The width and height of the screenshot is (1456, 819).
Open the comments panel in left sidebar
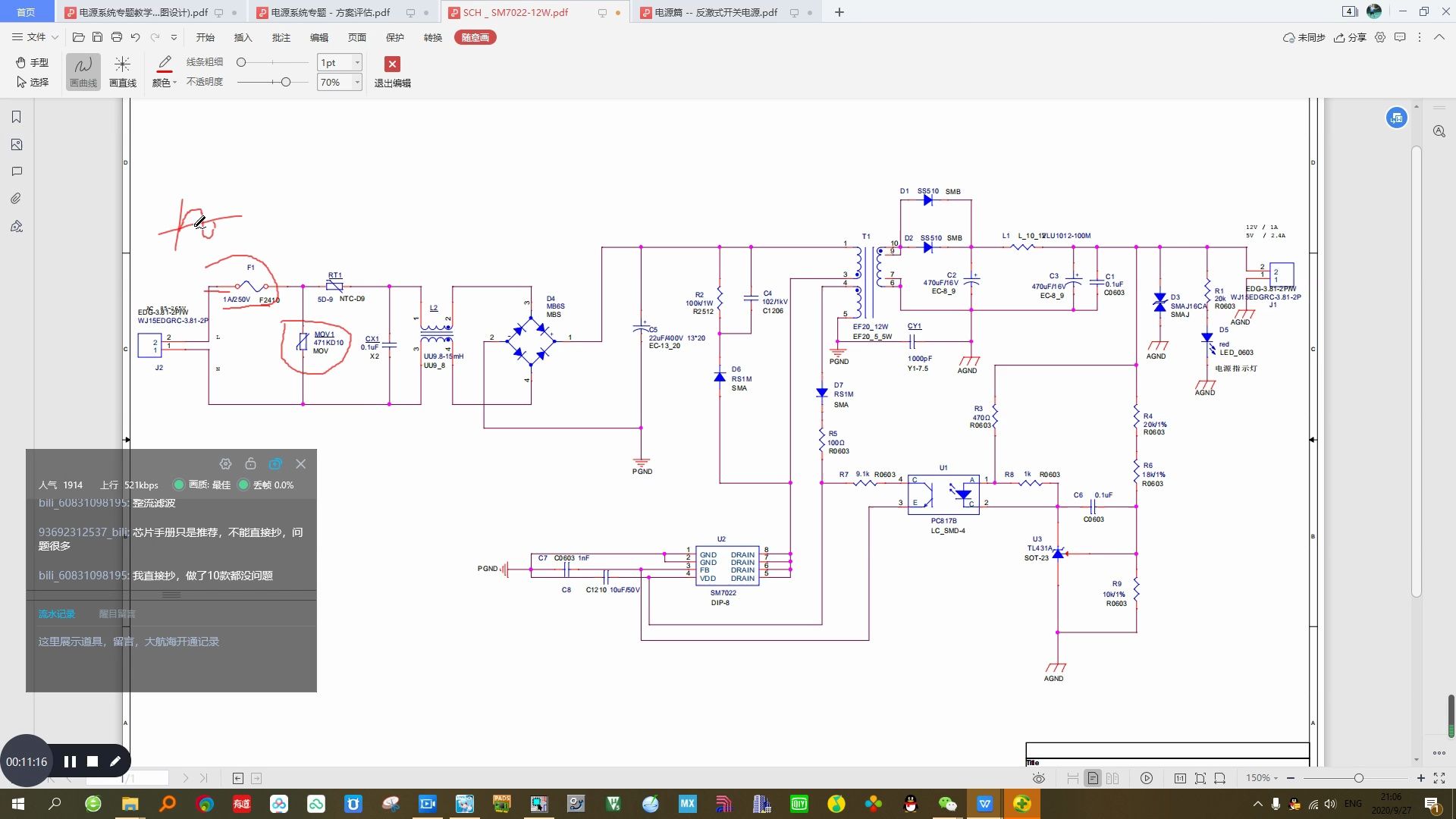point(17,171)
